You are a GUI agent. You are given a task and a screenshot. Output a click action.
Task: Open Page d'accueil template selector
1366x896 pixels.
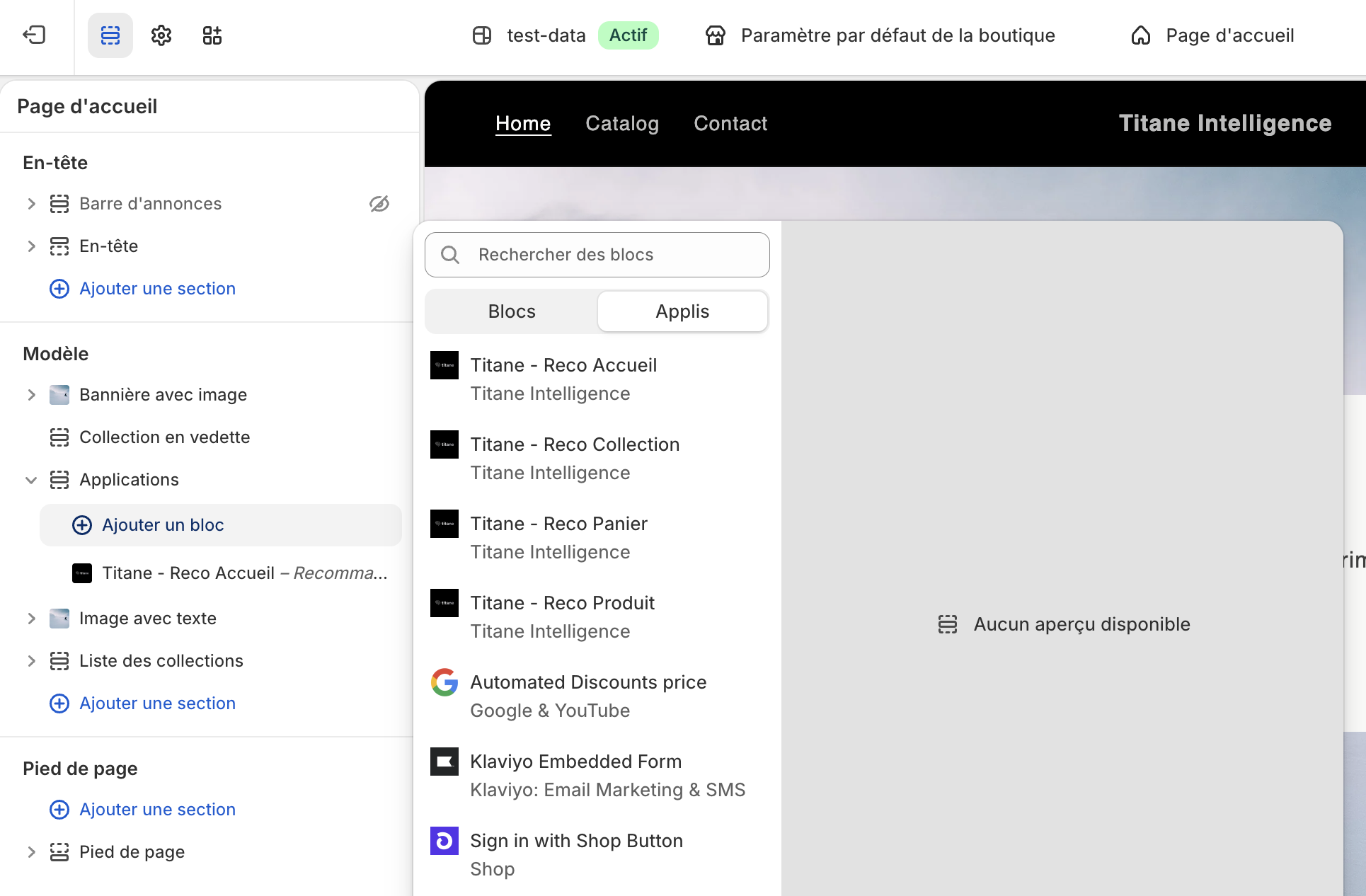tap(1213, 35)
